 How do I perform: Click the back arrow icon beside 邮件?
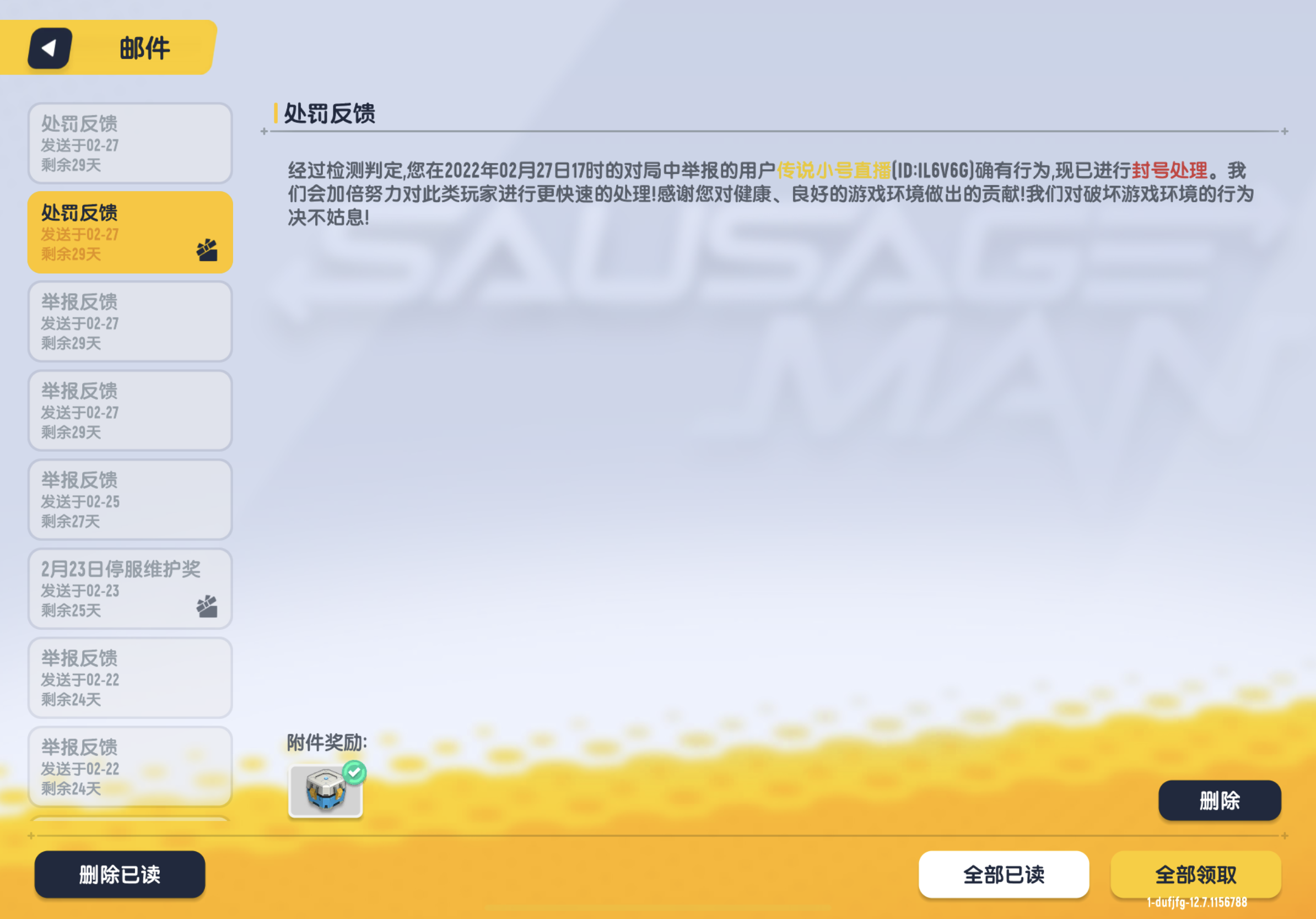50,48
